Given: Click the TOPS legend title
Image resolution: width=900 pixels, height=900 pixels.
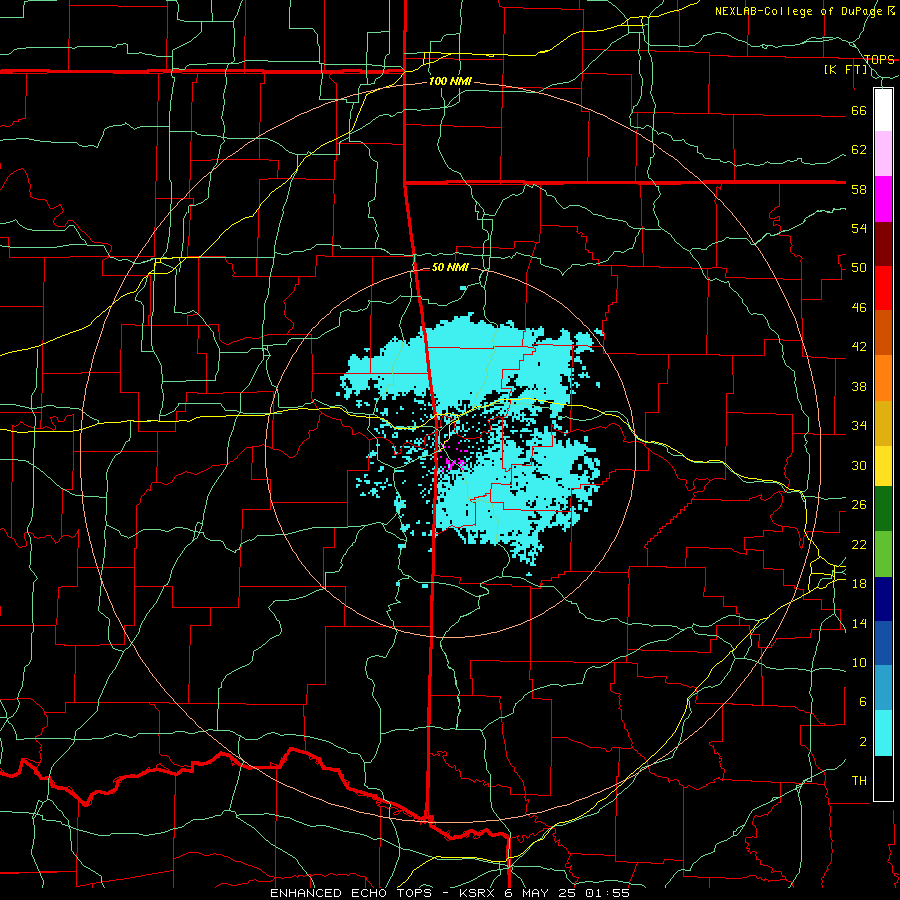Looking at the screenshot, I should pos(879,59).
